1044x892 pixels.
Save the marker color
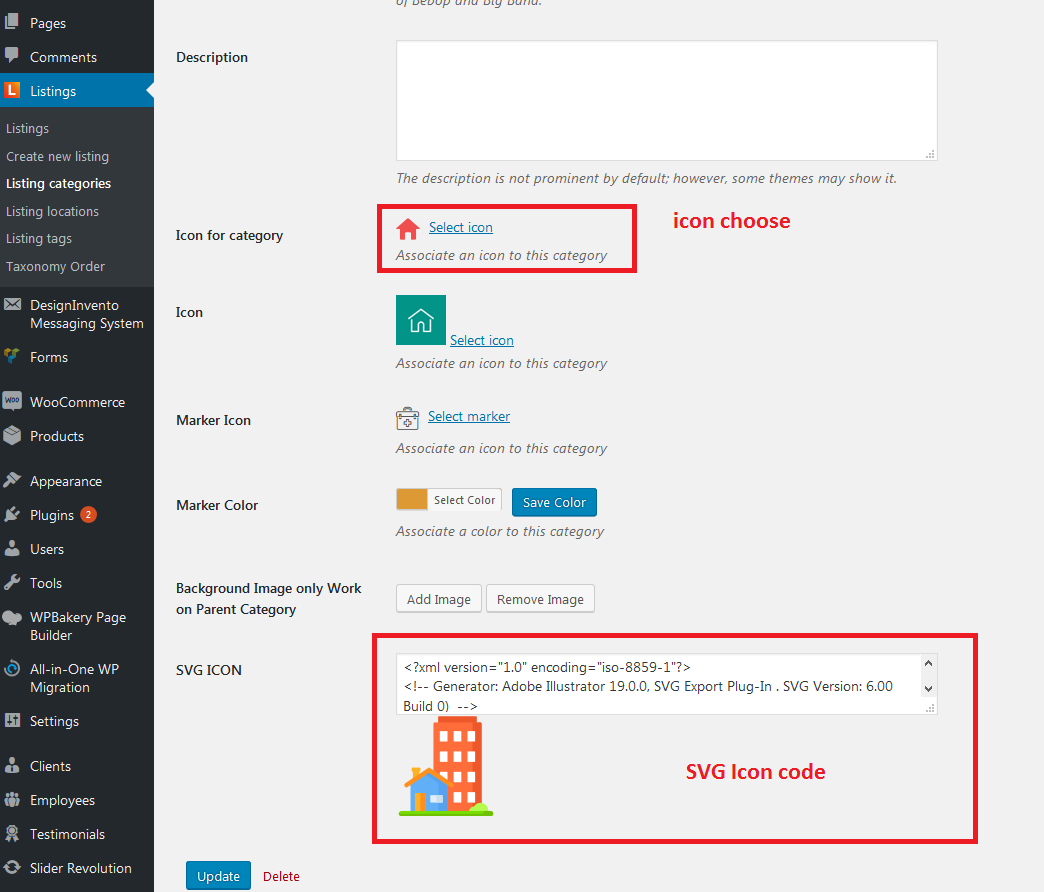[554, 502]
